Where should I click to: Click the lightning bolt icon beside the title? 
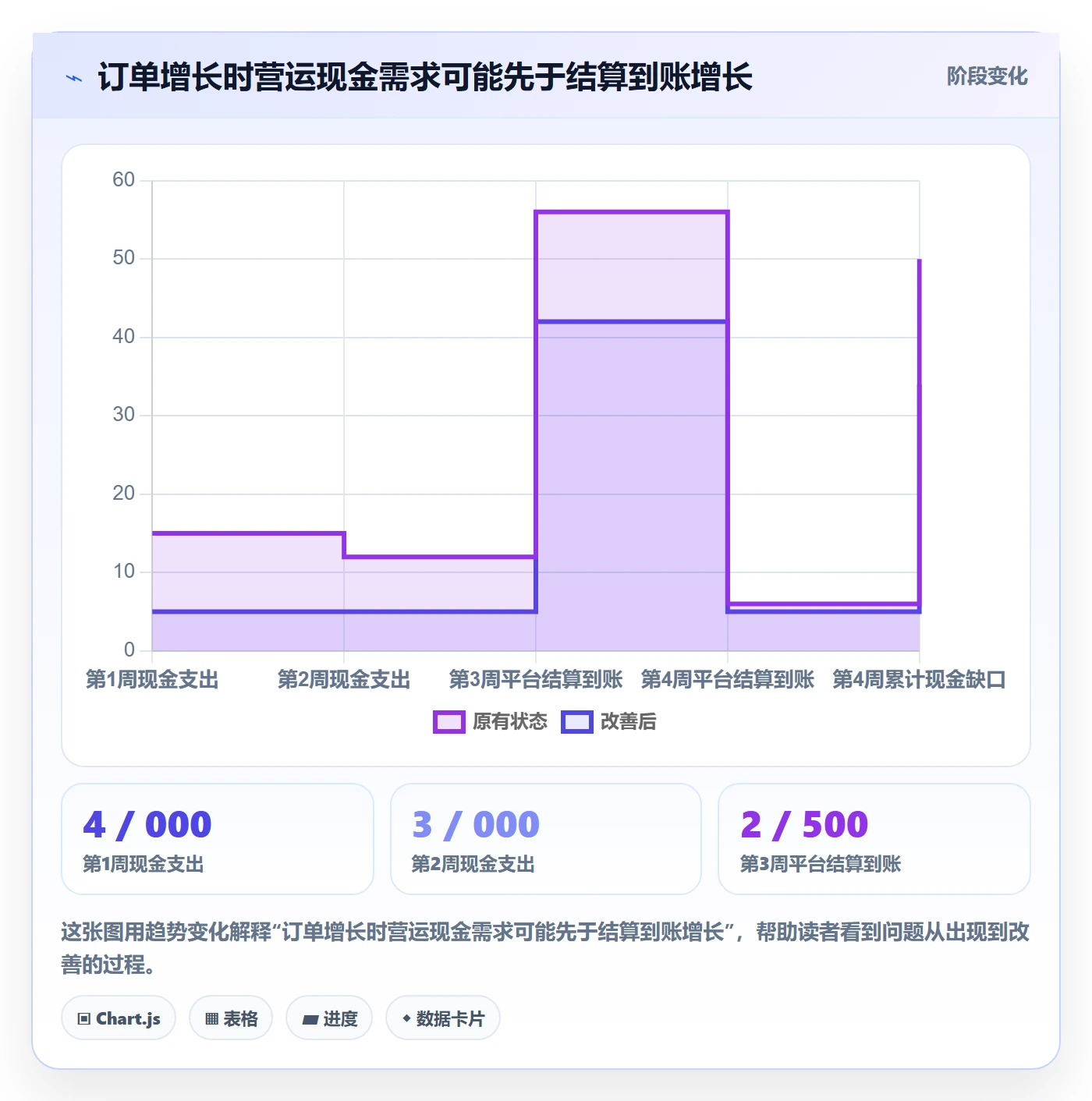pyautogui.click(x=74, y=78)
